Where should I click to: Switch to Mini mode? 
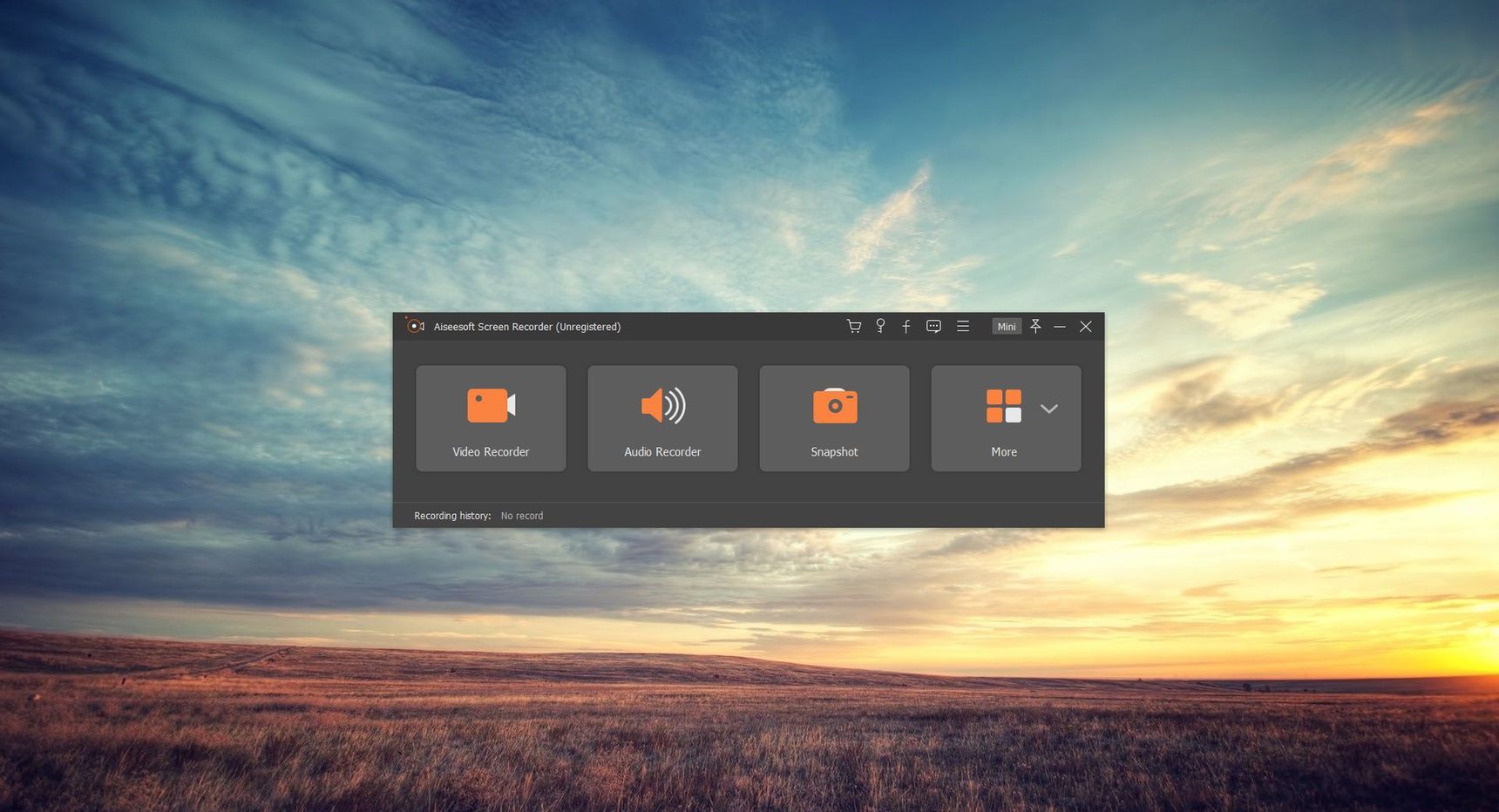pyautogui.click(x=1007, y=326)
